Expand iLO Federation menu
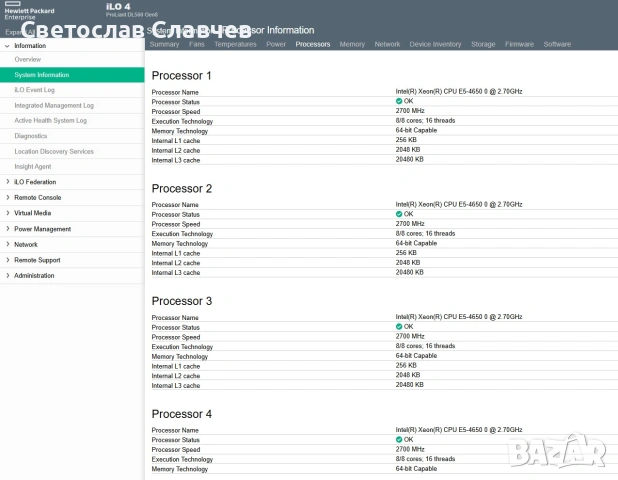This screenshot has width=618, height=480. point(7,182)
